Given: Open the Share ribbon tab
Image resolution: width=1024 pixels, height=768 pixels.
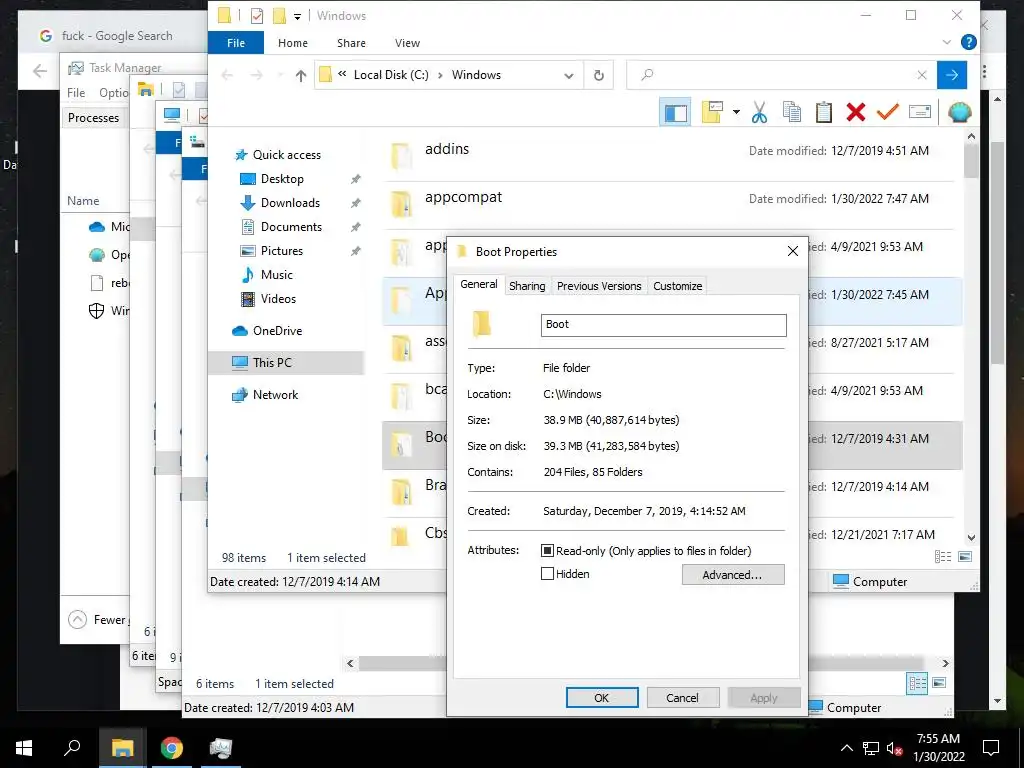Looking at the screenshot, I should (351, 43).
